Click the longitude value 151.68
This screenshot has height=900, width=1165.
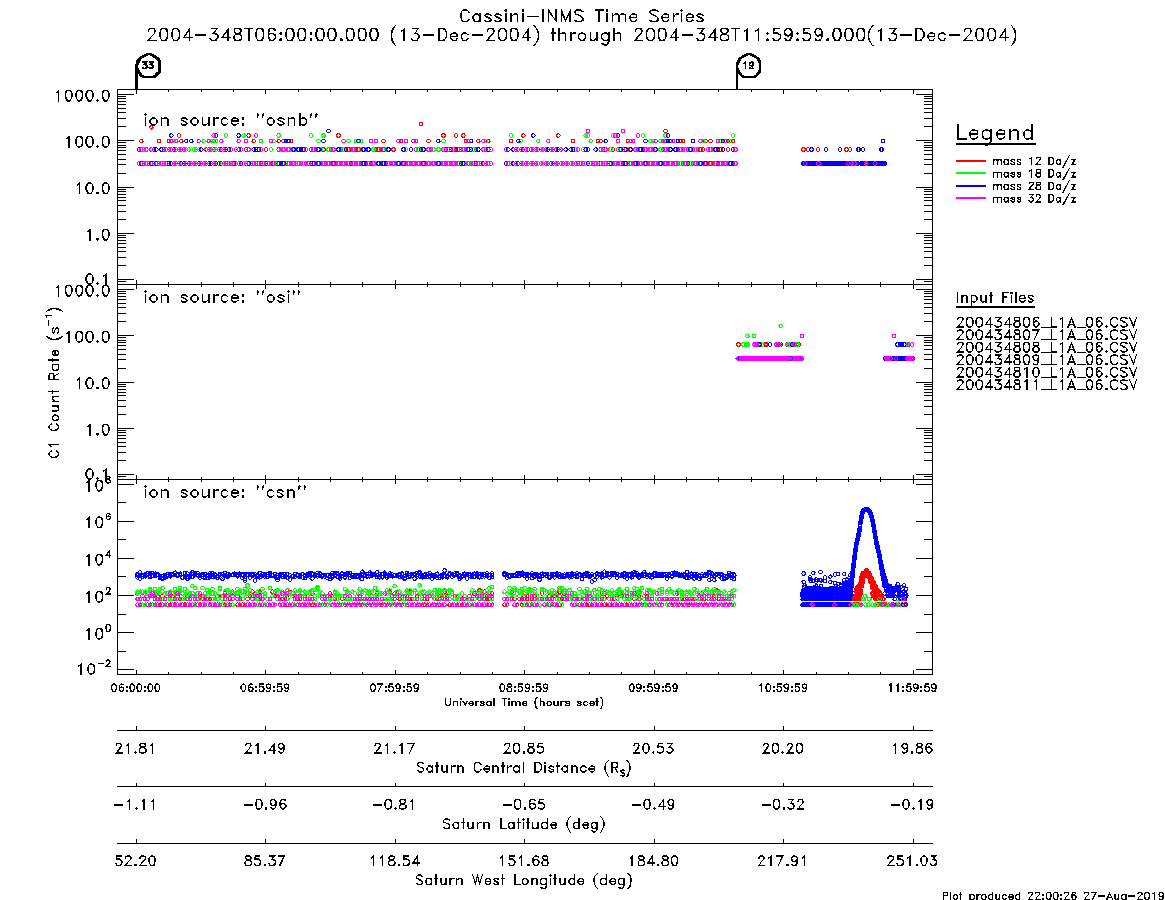tap(524, 861)
